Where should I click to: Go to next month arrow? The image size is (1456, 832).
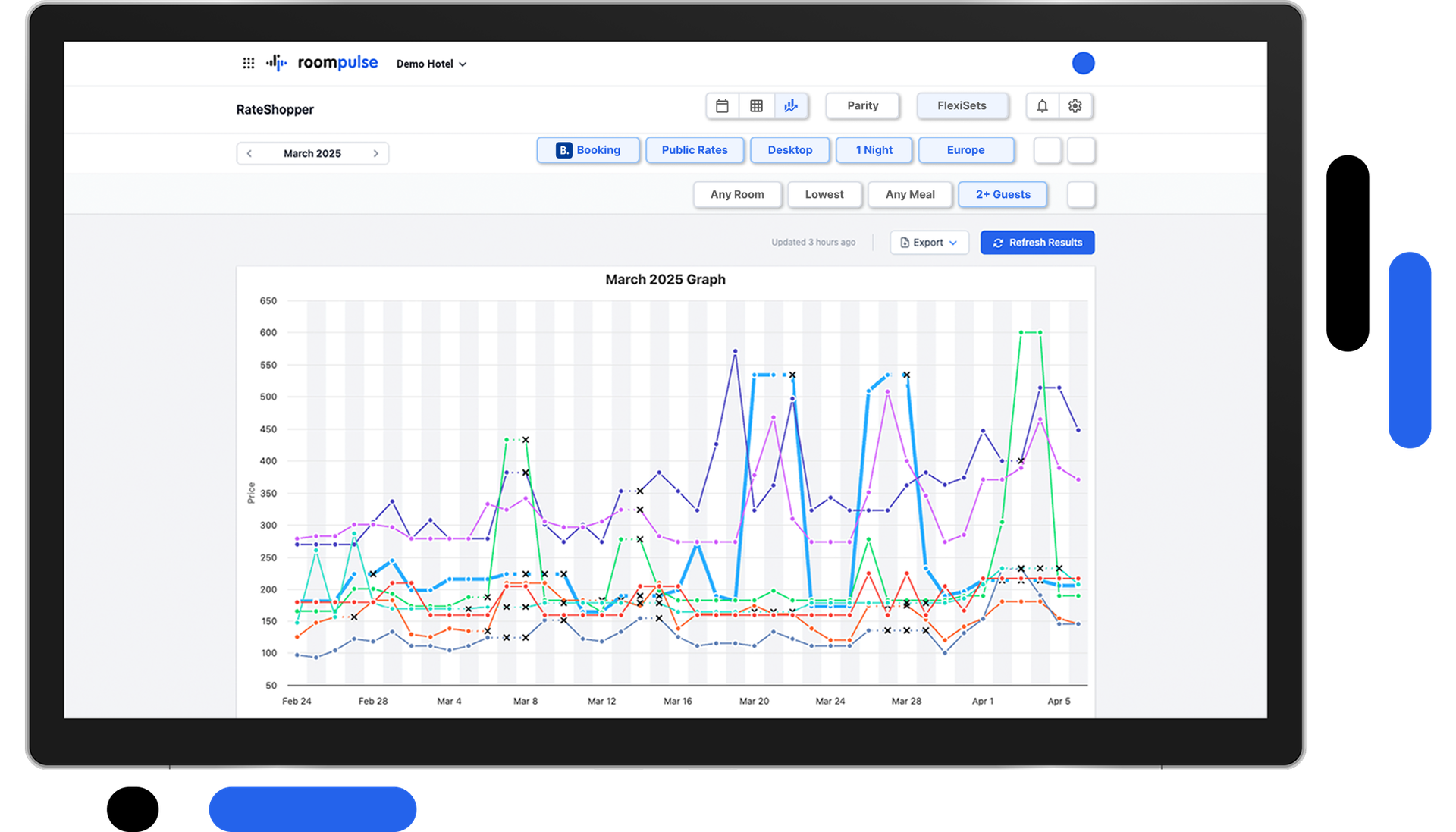tap(375, 154)
